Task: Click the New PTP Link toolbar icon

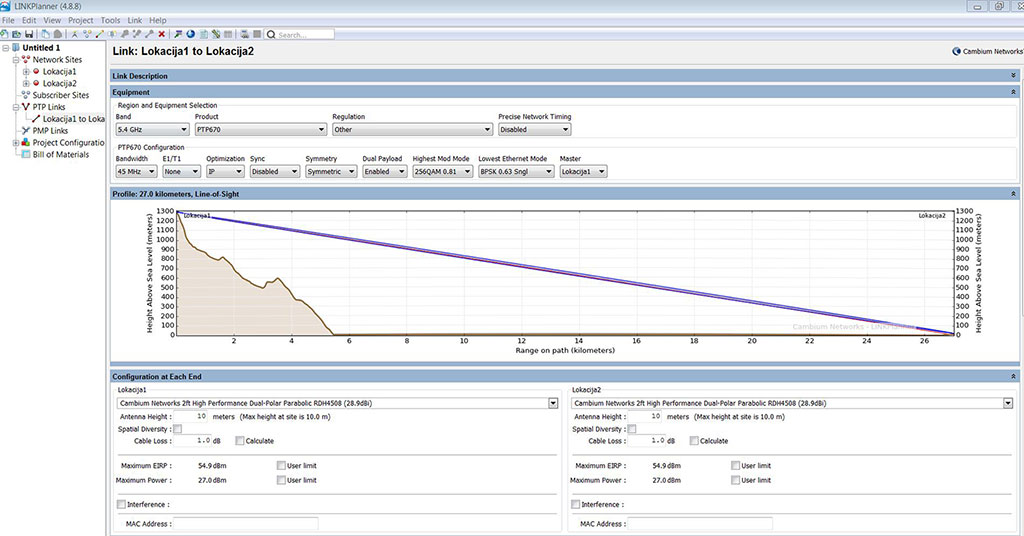Action: click(x=99, y=34)
